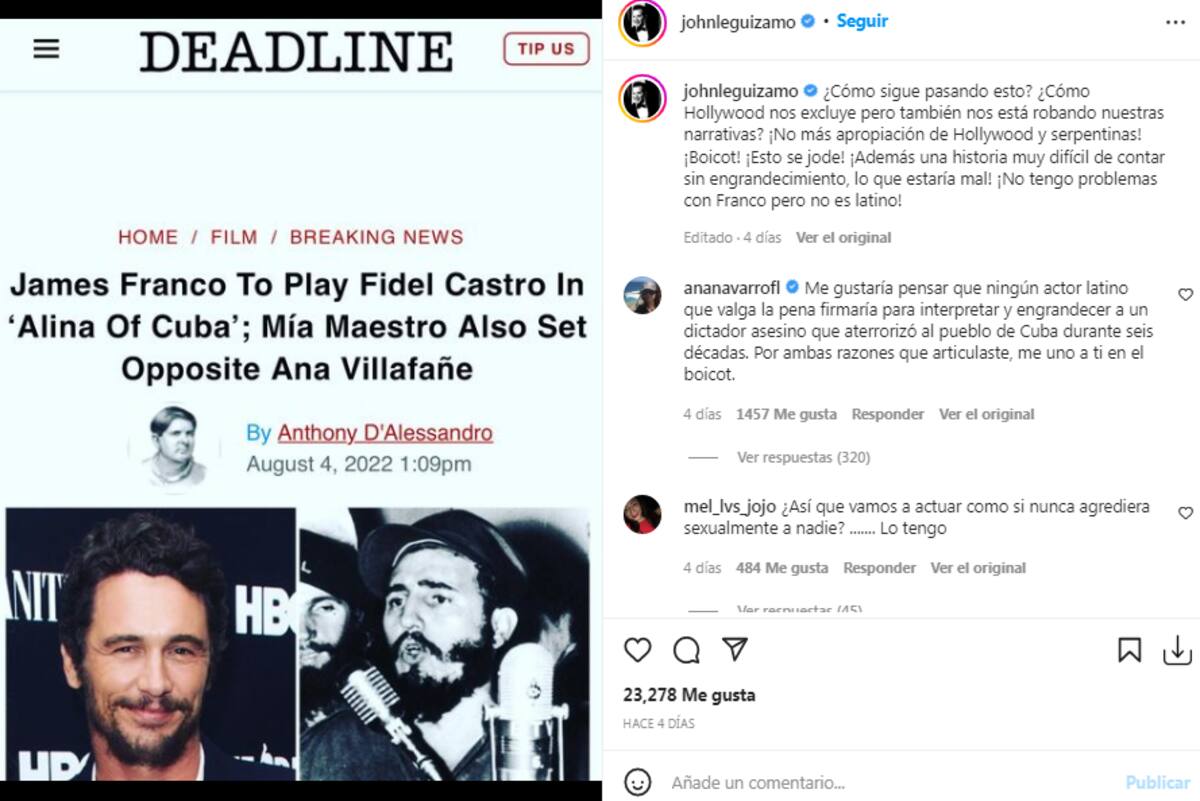The image size is (1200, 801).
Task: Like ananavarrofl's comment with its heart
Action: [1186, 295]
